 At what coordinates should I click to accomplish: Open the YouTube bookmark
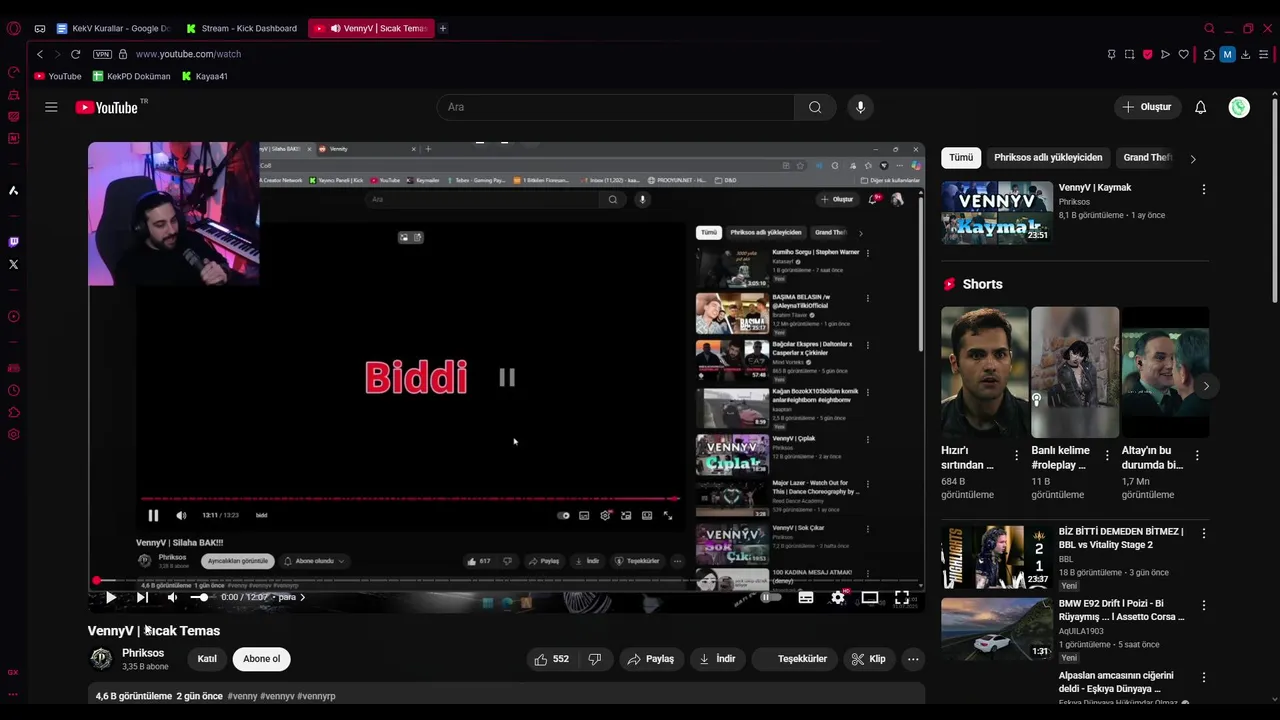(58, 76)
